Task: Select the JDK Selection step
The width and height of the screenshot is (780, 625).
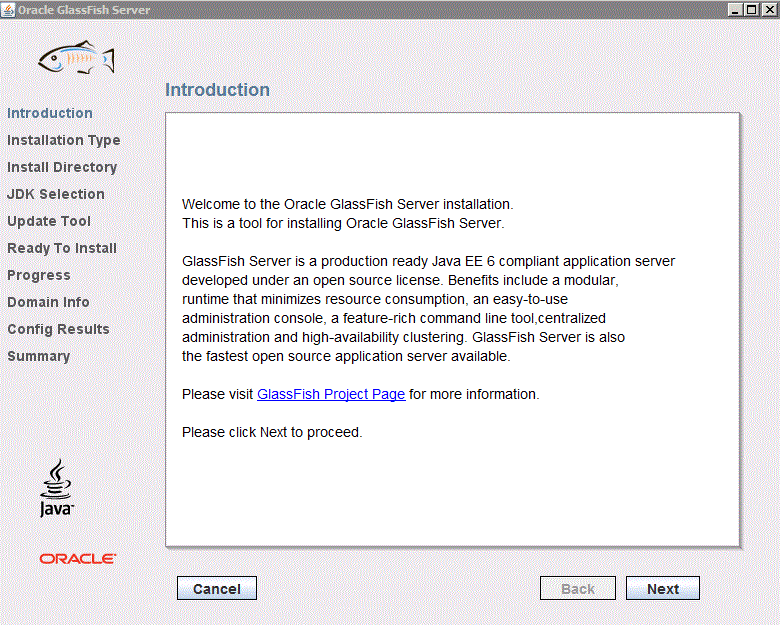Action: [x=56, y=194]
